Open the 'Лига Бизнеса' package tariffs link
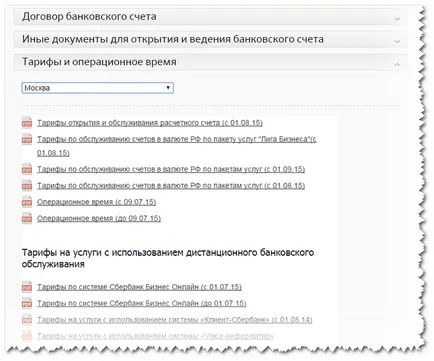Screen dimensions: 434x361 (x=176, y=146)
